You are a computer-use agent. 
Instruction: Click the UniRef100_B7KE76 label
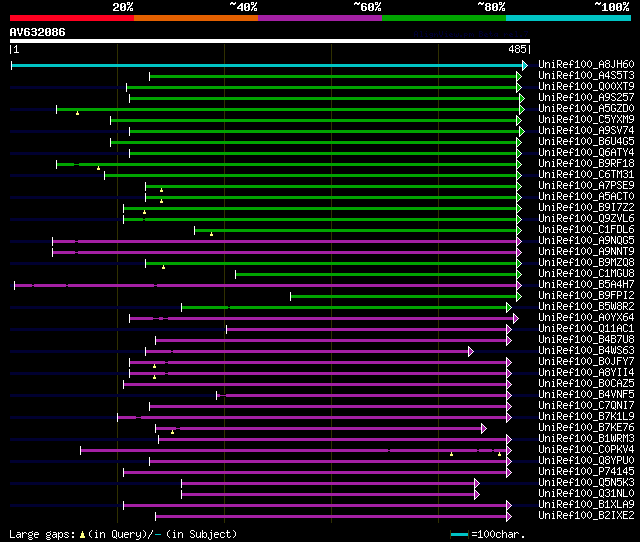tap(586, 428)
